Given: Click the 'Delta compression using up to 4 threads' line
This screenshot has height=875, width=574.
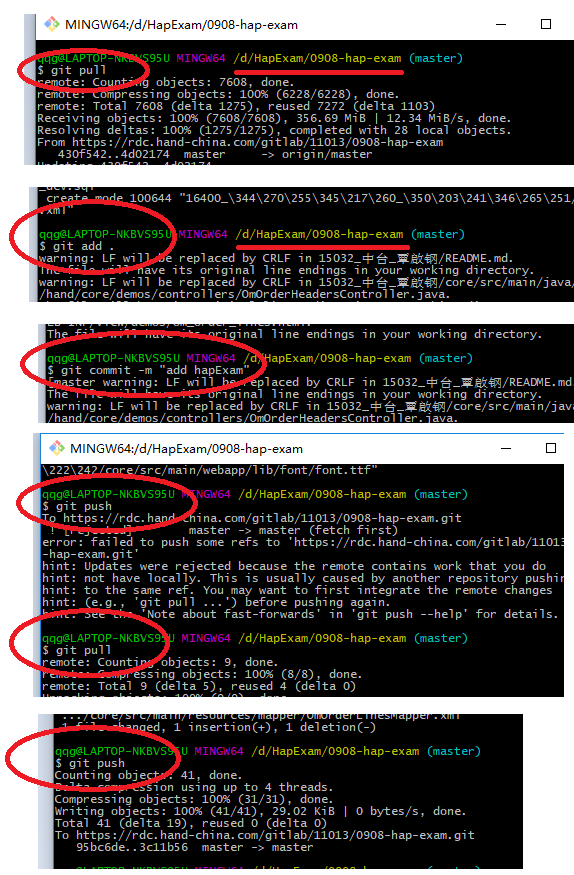Looking at the screenshot, I should coord(194,787).
